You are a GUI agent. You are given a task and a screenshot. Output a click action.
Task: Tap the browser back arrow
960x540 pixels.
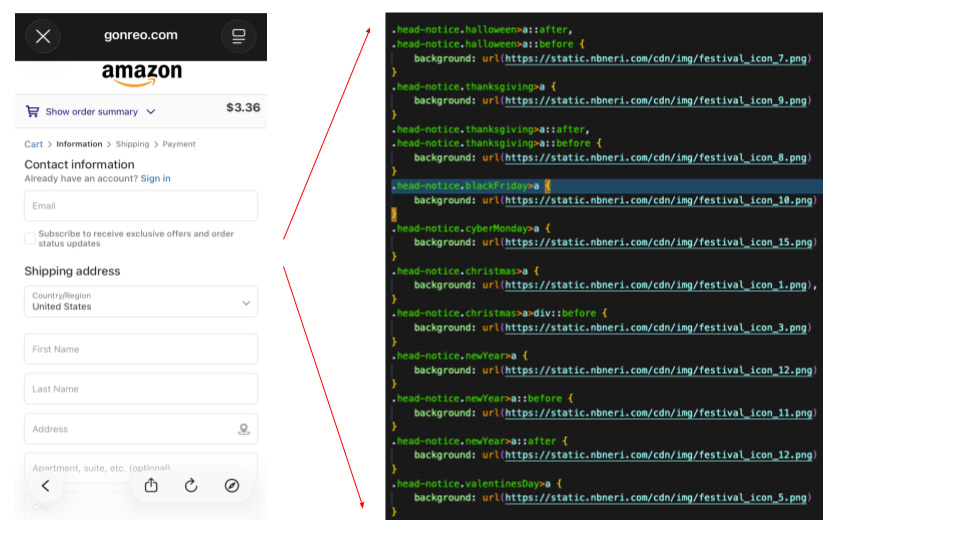tap(46, 486)
